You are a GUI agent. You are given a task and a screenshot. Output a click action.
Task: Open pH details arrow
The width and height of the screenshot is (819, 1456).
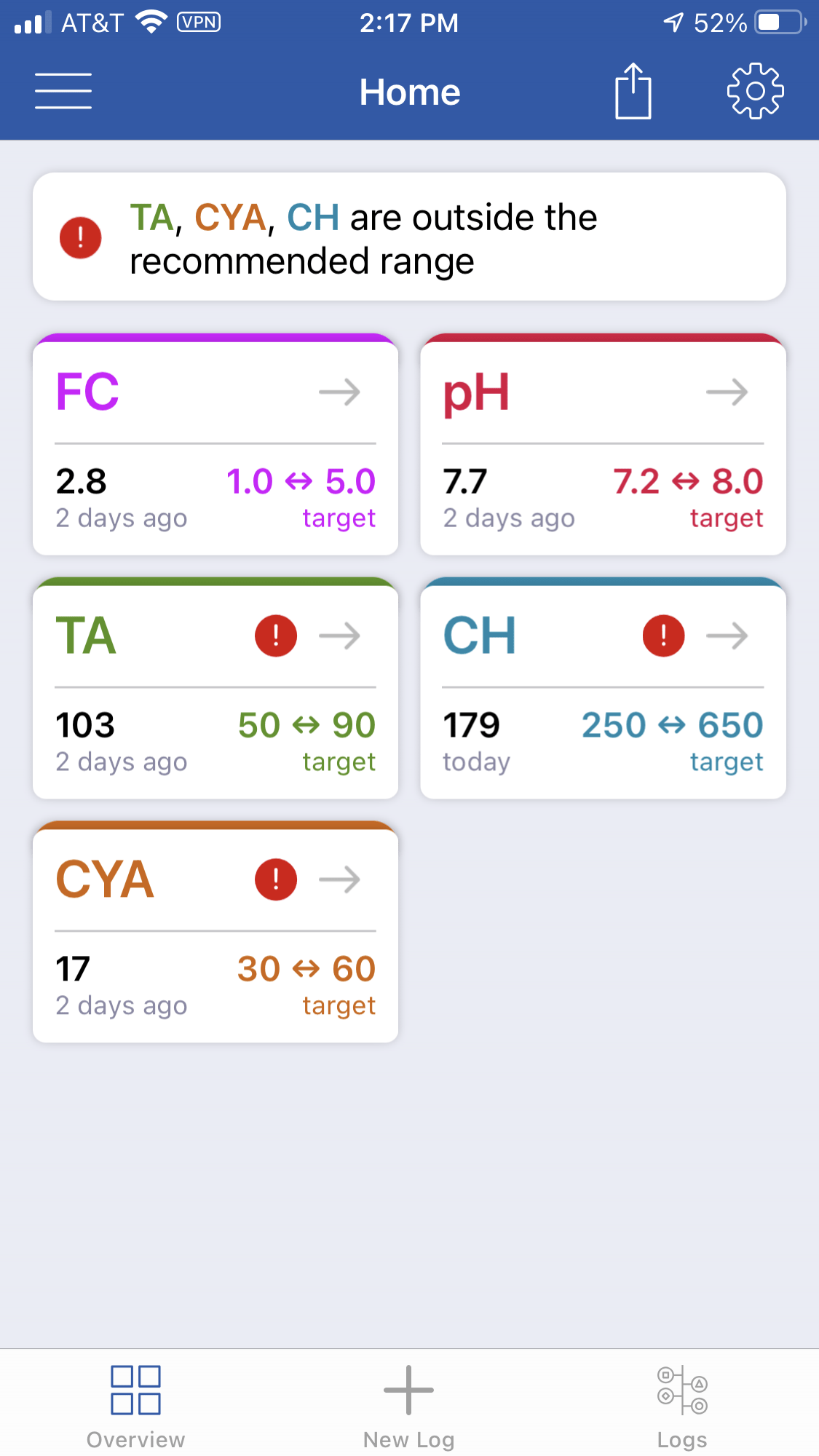pos(727,392)
